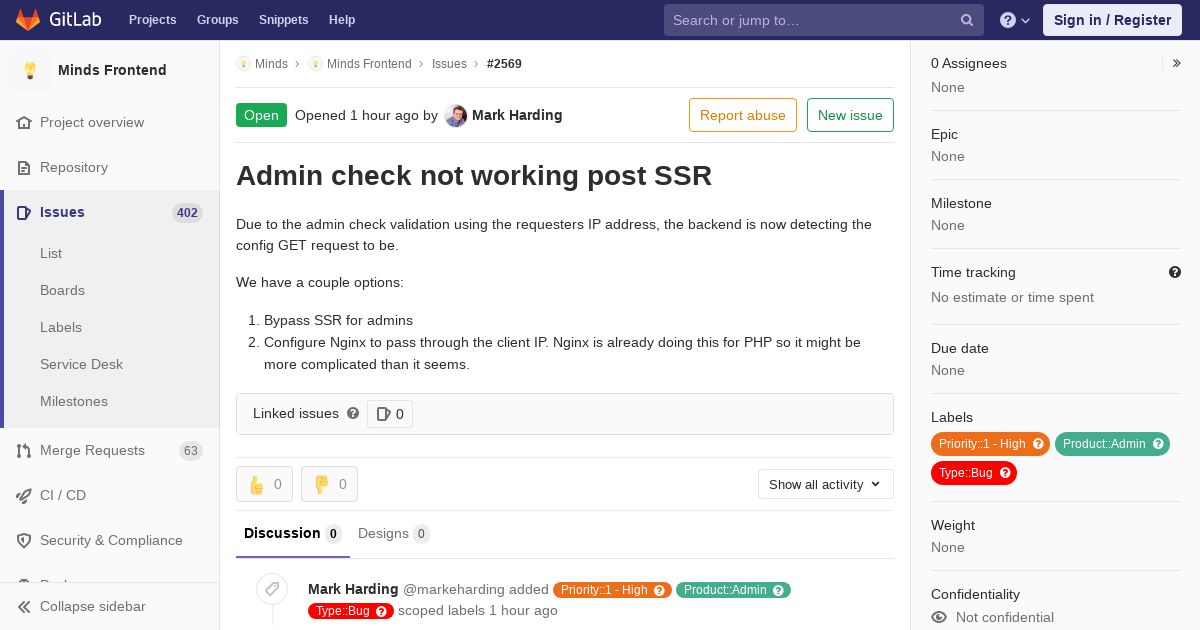Click the Report abuse button
The width and height of the screenshot is (1200, 630).
point(743,115)
